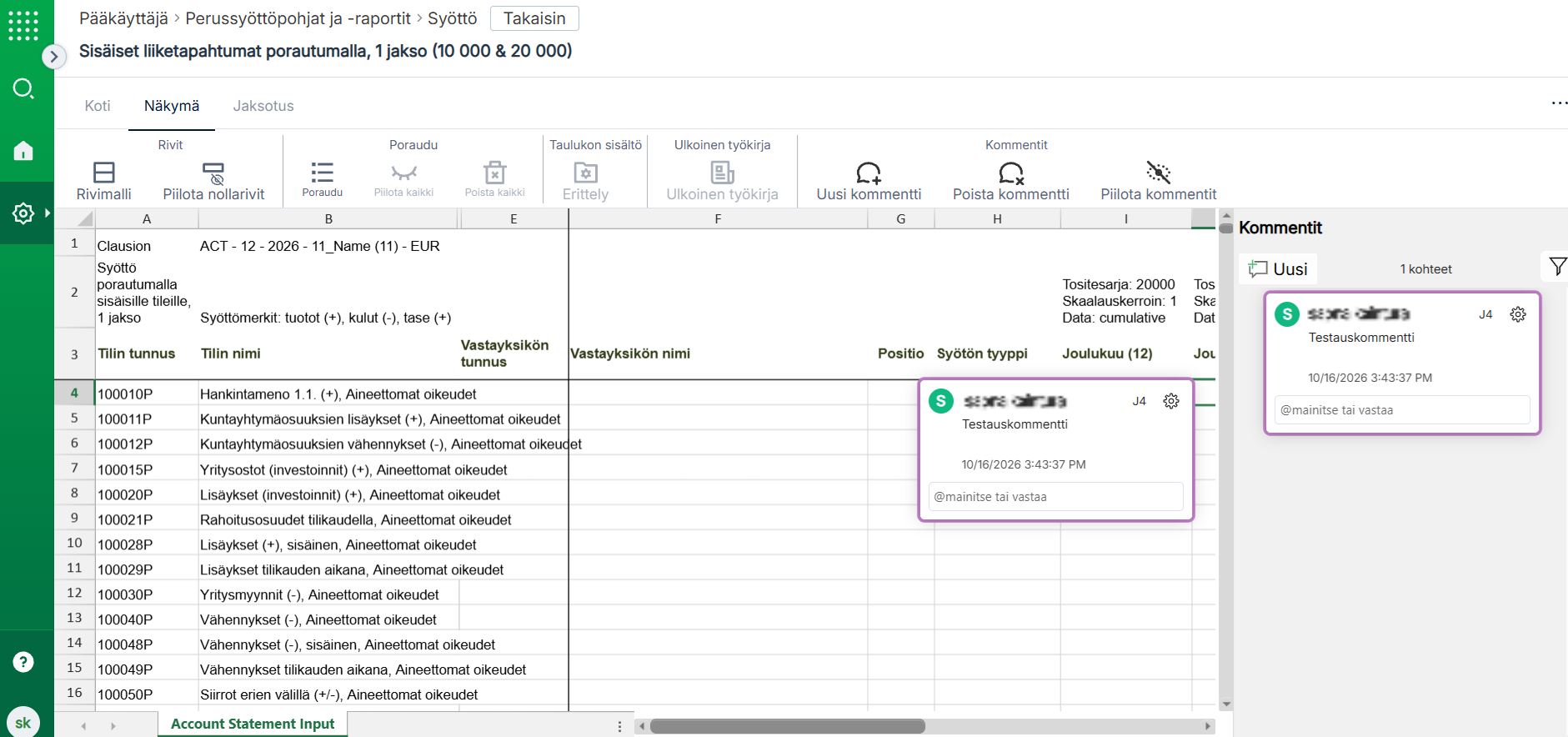Click the Pääkäyttäjä breadcrumb link
Viewport: 1568px width, 737px height.
click(x=123, y=18)
